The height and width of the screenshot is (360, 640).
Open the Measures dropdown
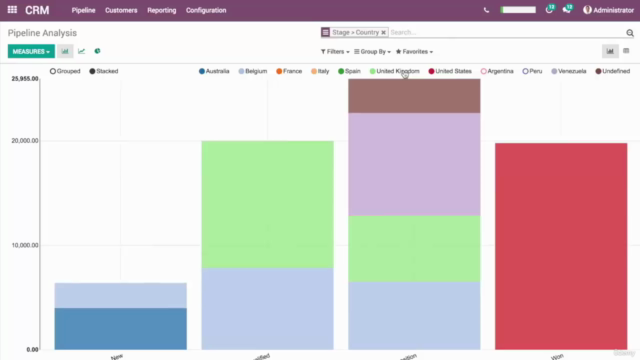click(31, 51)
